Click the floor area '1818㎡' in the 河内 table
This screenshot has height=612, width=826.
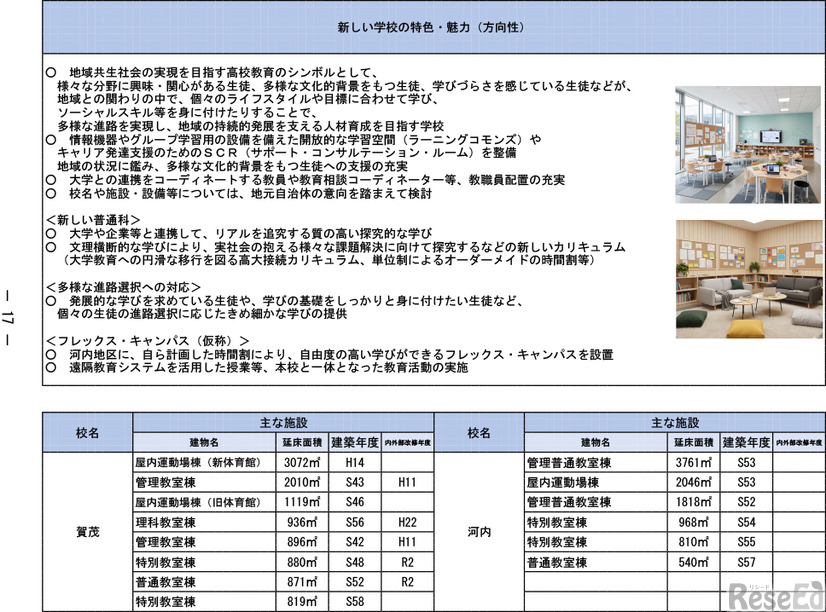click(x=694, y=502)
